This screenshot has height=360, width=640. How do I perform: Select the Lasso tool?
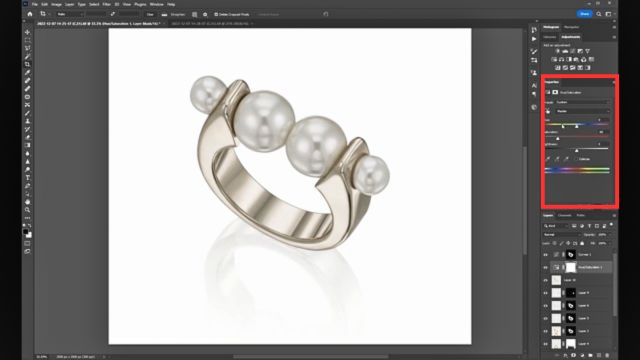point(27,48)
